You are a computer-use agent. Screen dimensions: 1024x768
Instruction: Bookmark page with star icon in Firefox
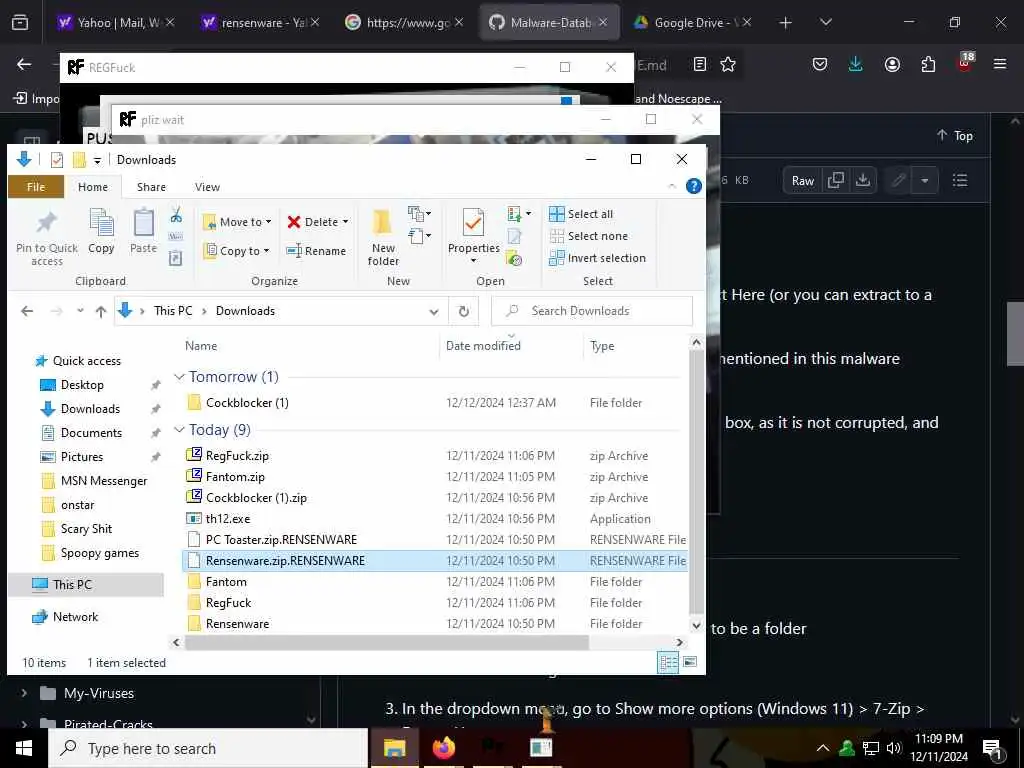[728, 64]
